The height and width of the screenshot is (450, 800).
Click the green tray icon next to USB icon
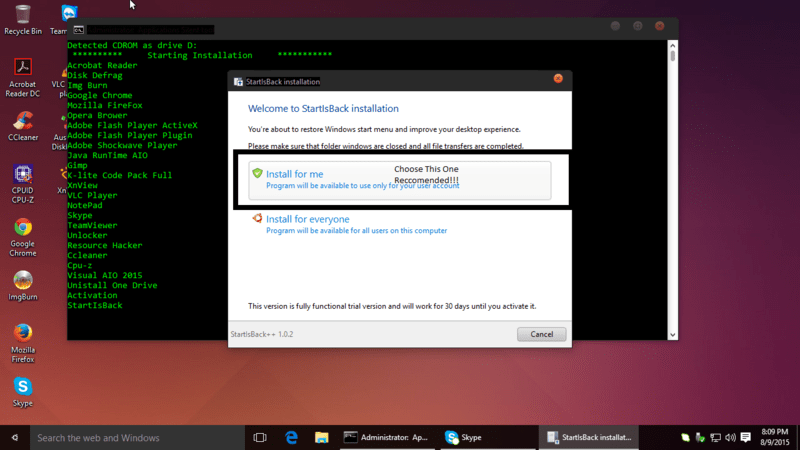(x=685, y=437)
